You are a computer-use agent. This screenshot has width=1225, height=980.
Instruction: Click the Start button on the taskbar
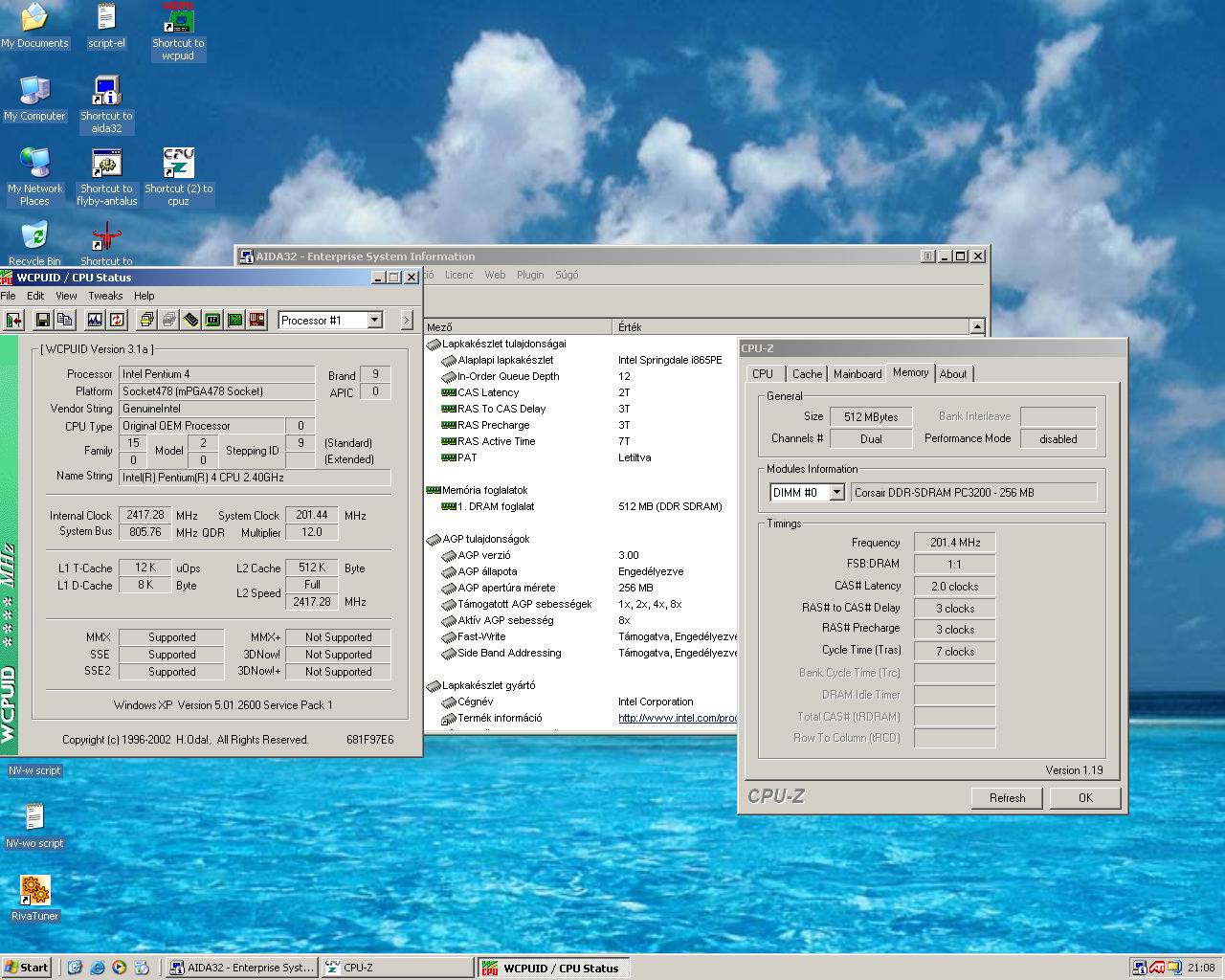click(27, 968)
